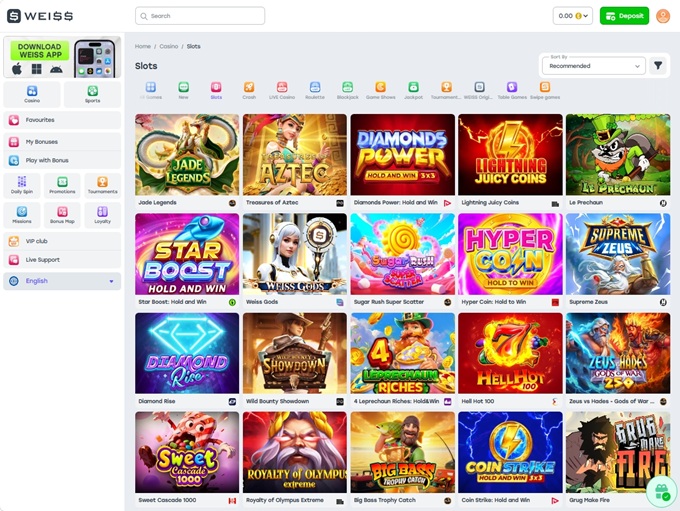Launch Sugar Rush Super Scatter
Image resolution: width=680 pixels, height=511 pixels.
coord(402,254)
